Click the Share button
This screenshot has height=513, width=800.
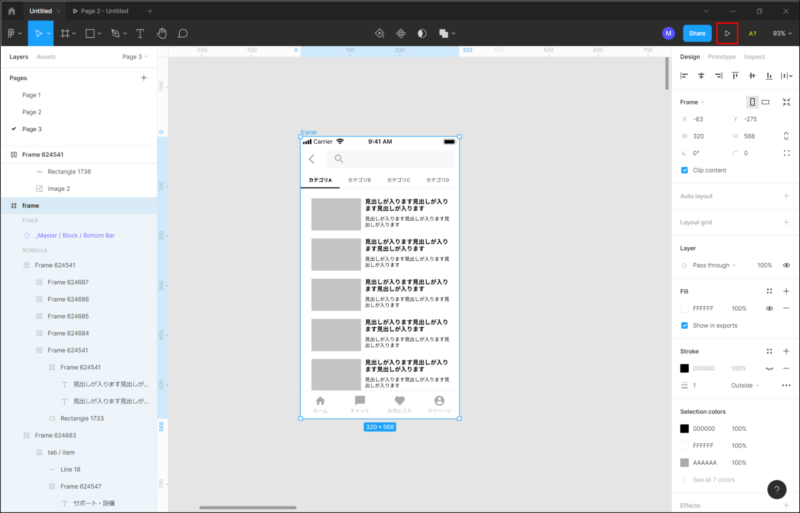point(696,33)
